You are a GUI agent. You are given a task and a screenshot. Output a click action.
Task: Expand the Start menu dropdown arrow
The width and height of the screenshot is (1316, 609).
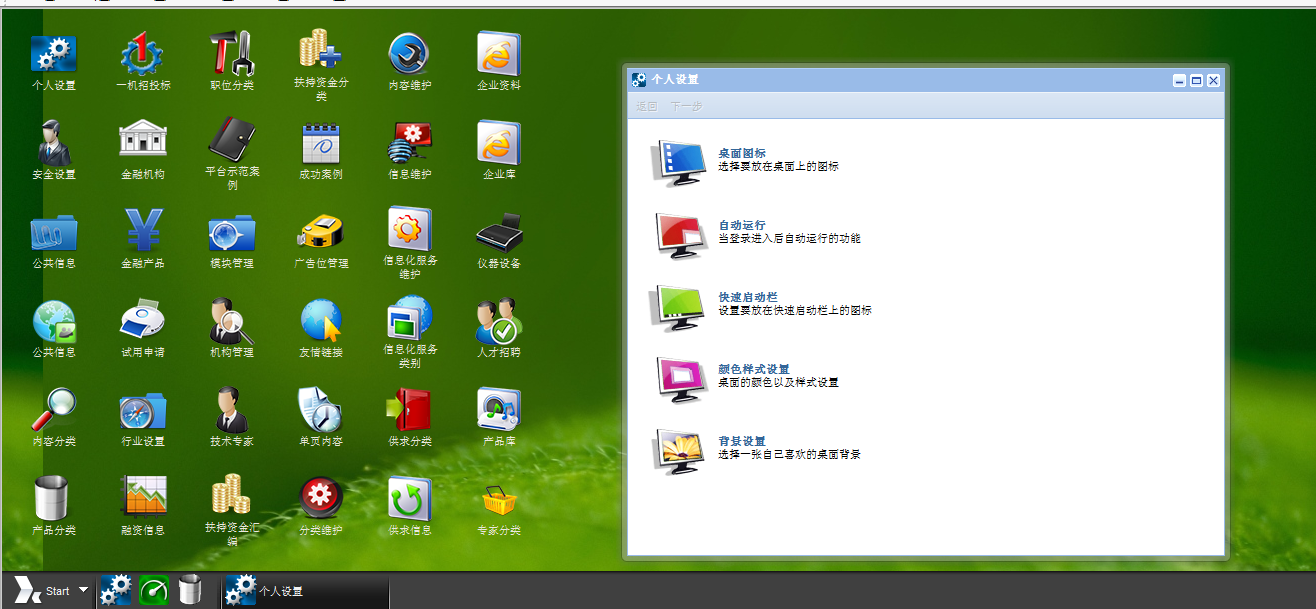tap(83, 591)
